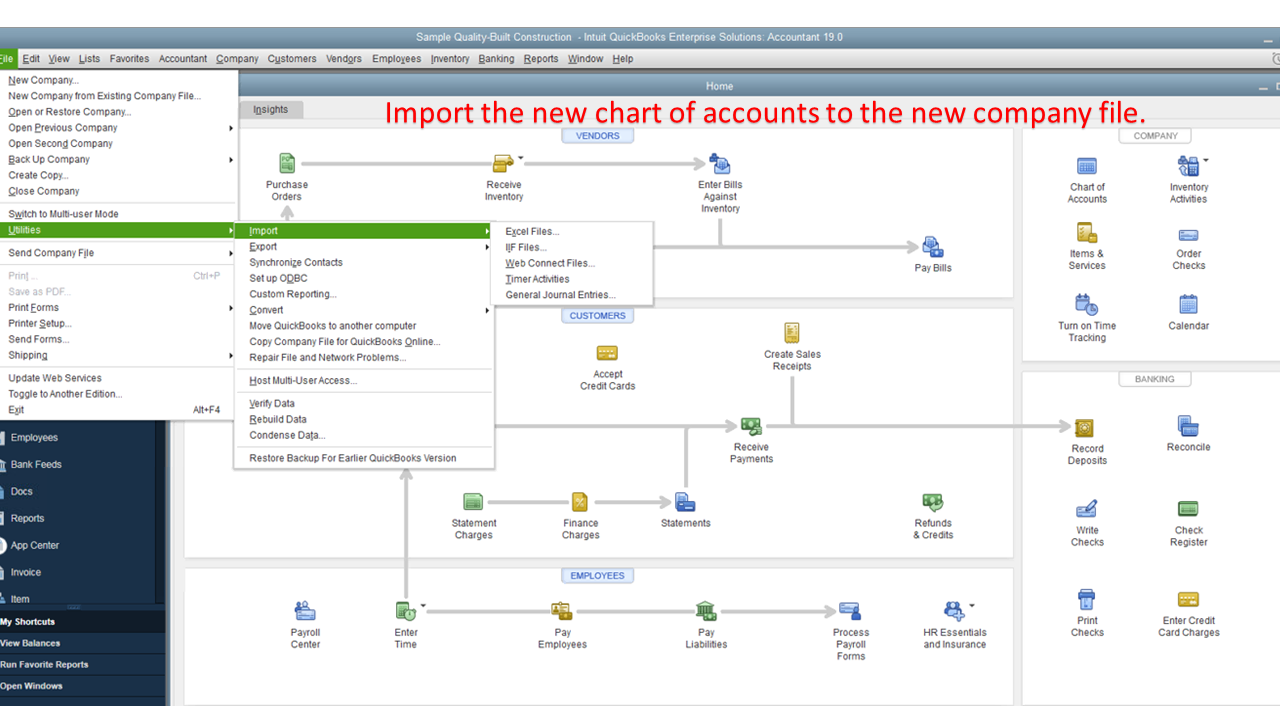The width and height of the screenshot is (1280, 720).
Task: Expand the Open Previous Company submenu
Action: (119, 128)
